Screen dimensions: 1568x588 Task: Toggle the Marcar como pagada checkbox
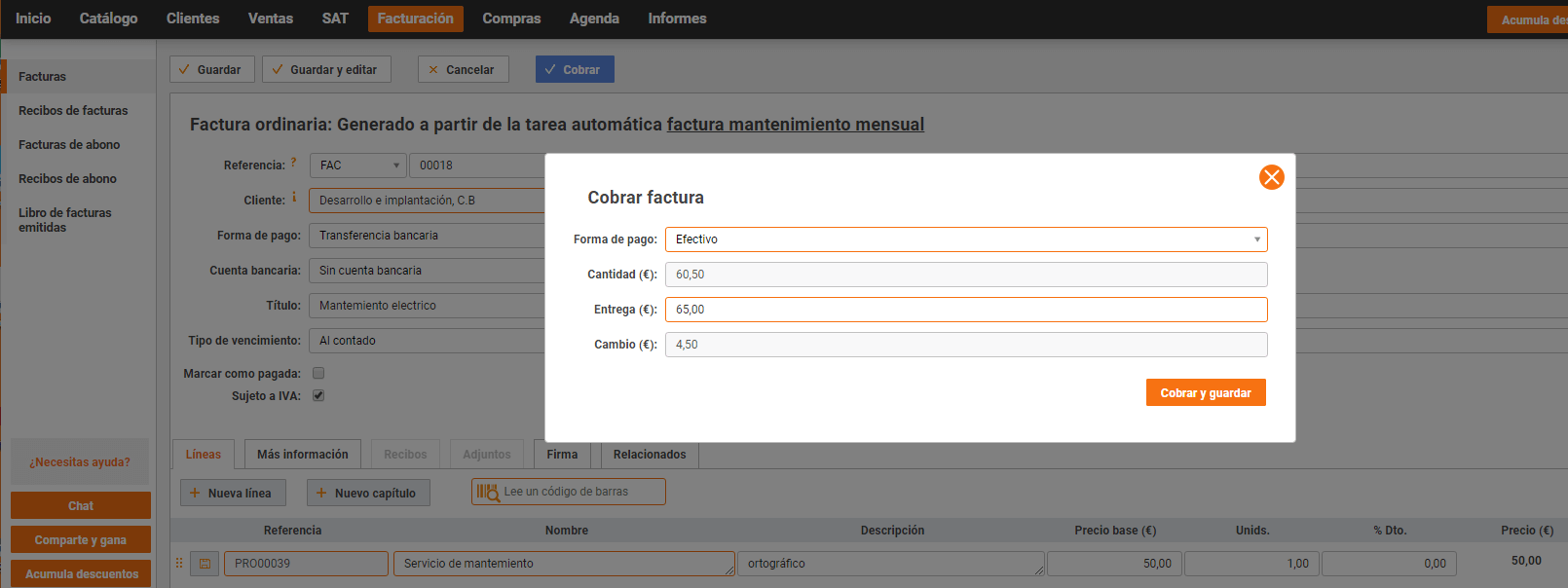point(318,373)
